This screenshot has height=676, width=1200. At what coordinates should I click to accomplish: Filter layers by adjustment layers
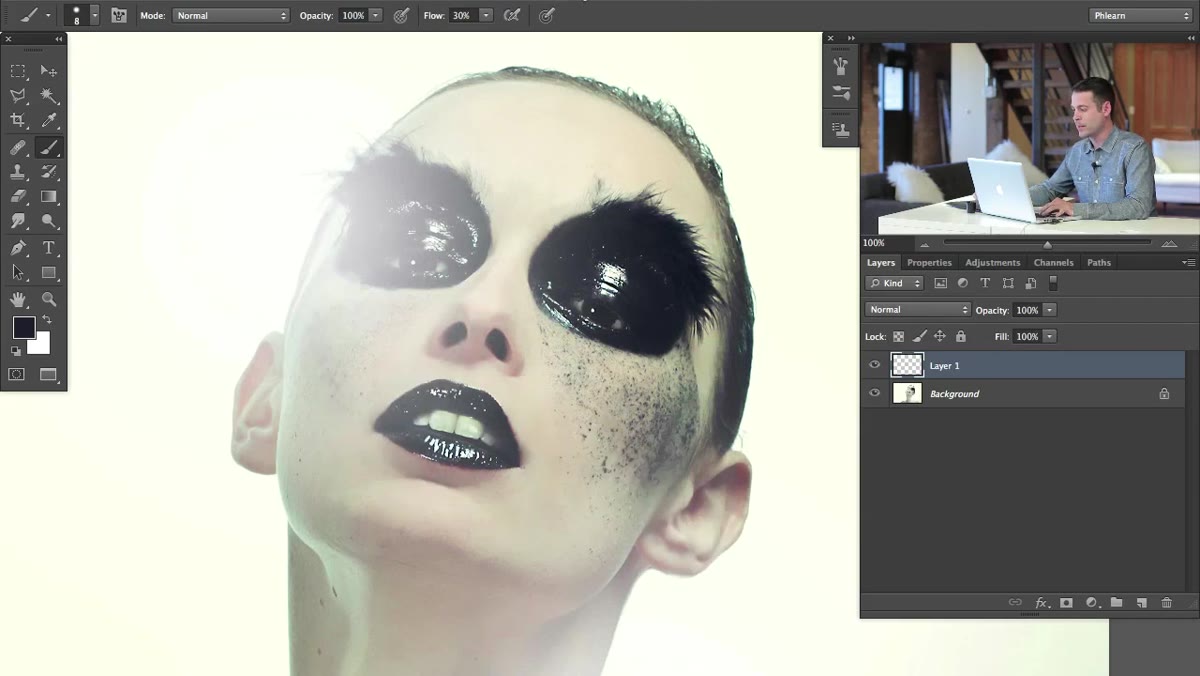pyautogui.click(x=962, y=283)
